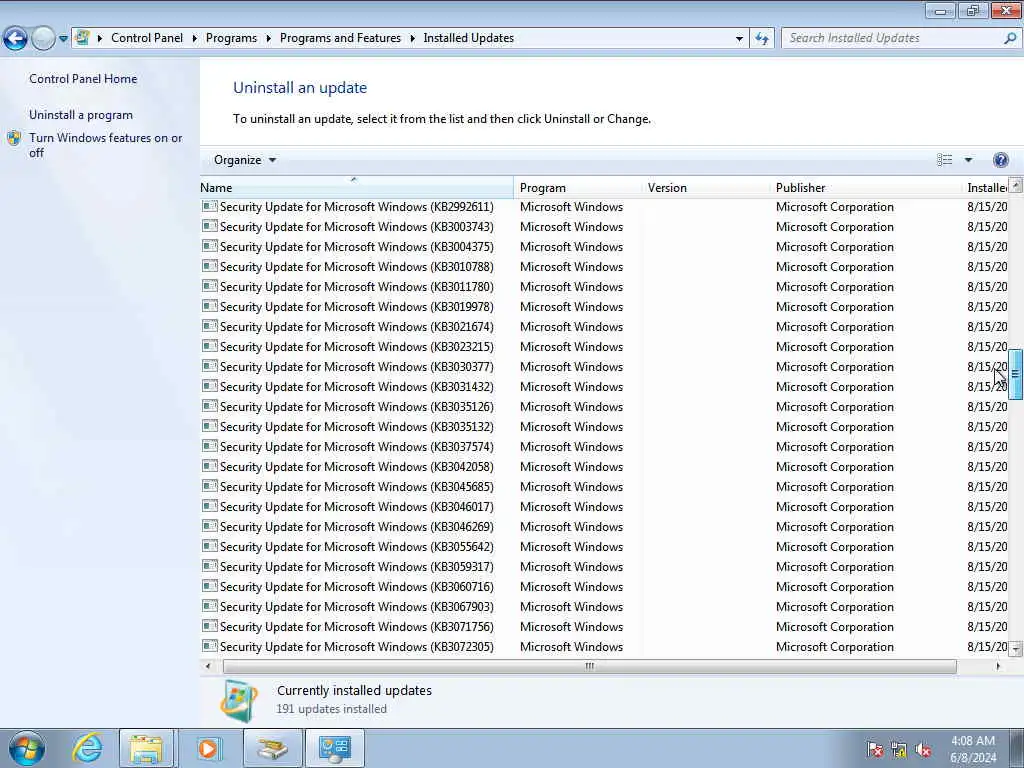Click the horizontal scrollbar left arrow
This screenshot has width=1024, height=768.
(208, 666)
